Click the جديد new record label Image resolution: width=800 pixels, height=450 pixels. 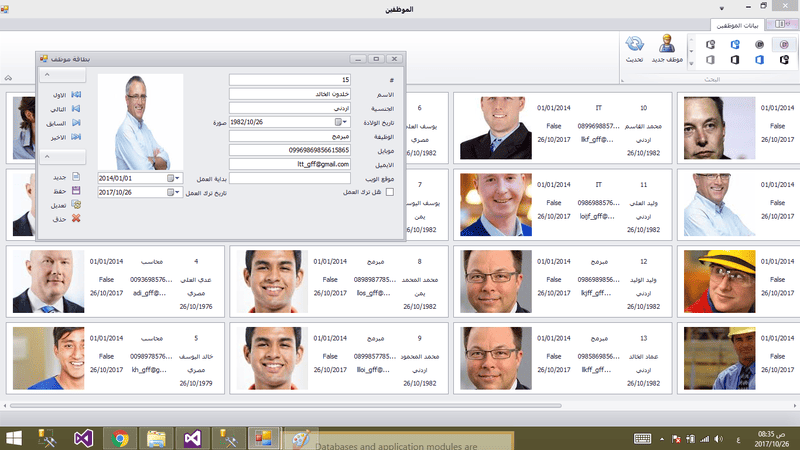click(x=60, y=177)
